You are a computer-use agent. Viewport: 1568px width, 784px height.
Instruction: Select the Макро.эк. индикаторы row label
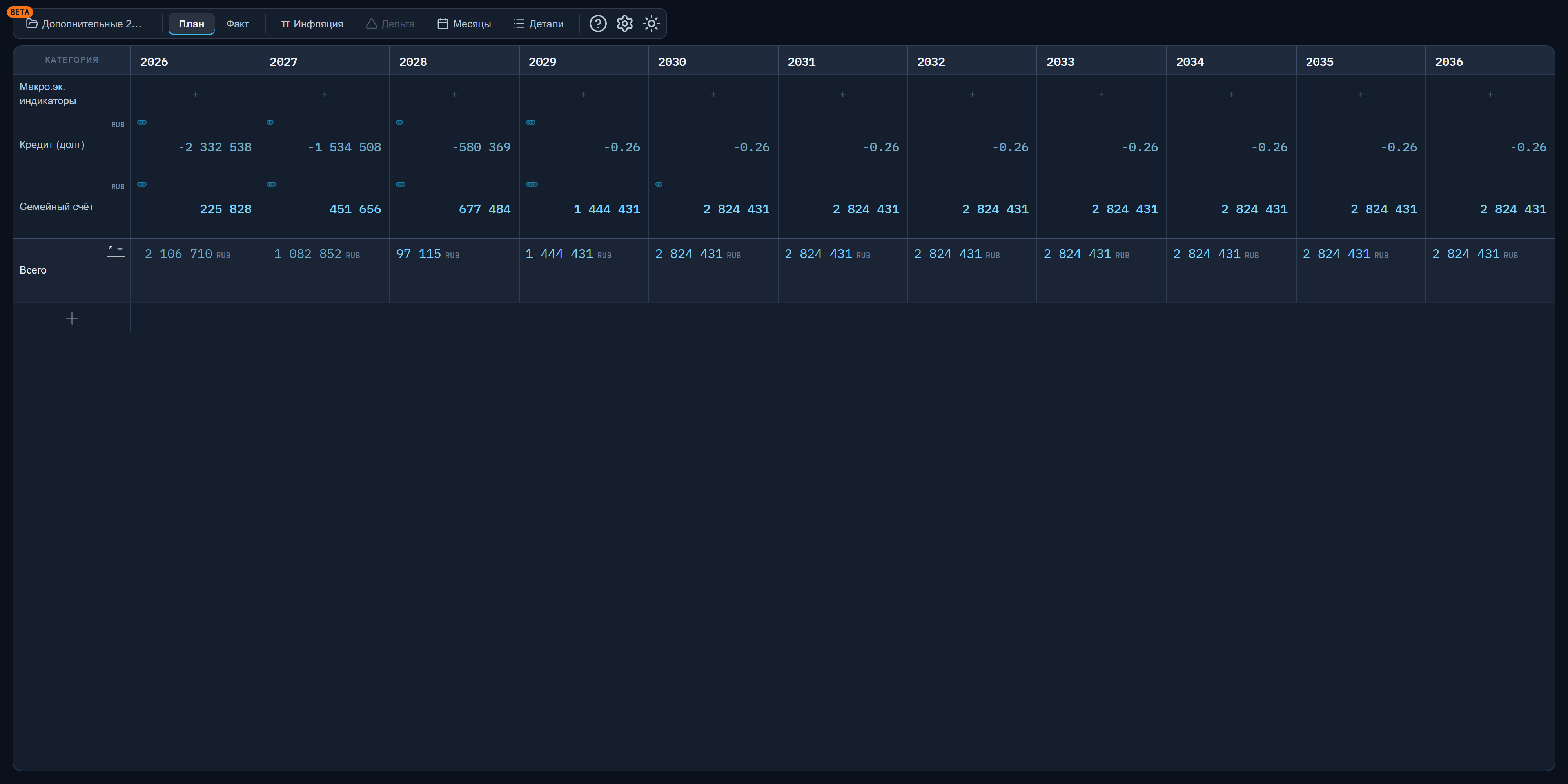tap(47, 94)
